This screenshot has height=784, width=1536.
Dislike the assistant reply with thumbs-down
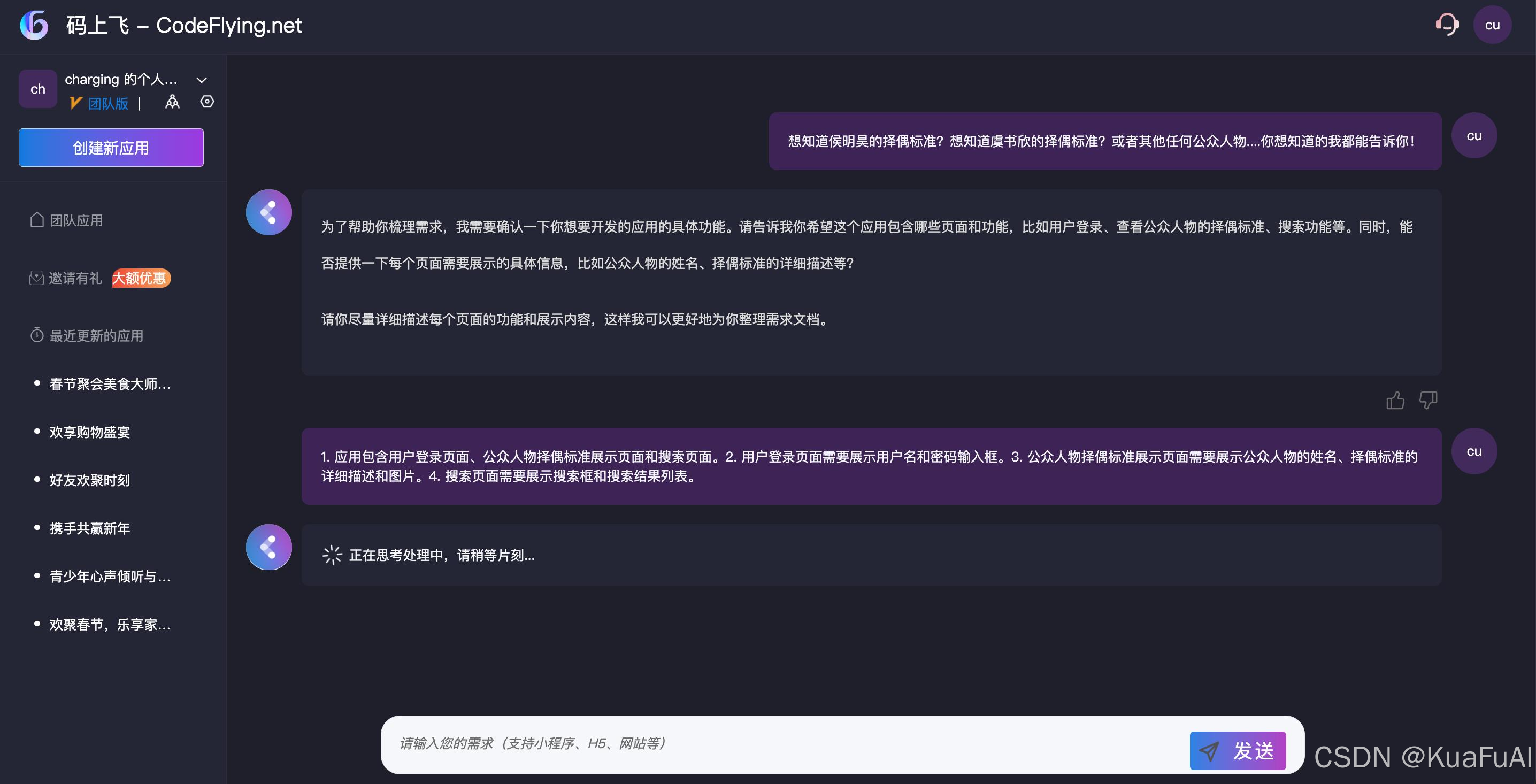pos(1428,400)
